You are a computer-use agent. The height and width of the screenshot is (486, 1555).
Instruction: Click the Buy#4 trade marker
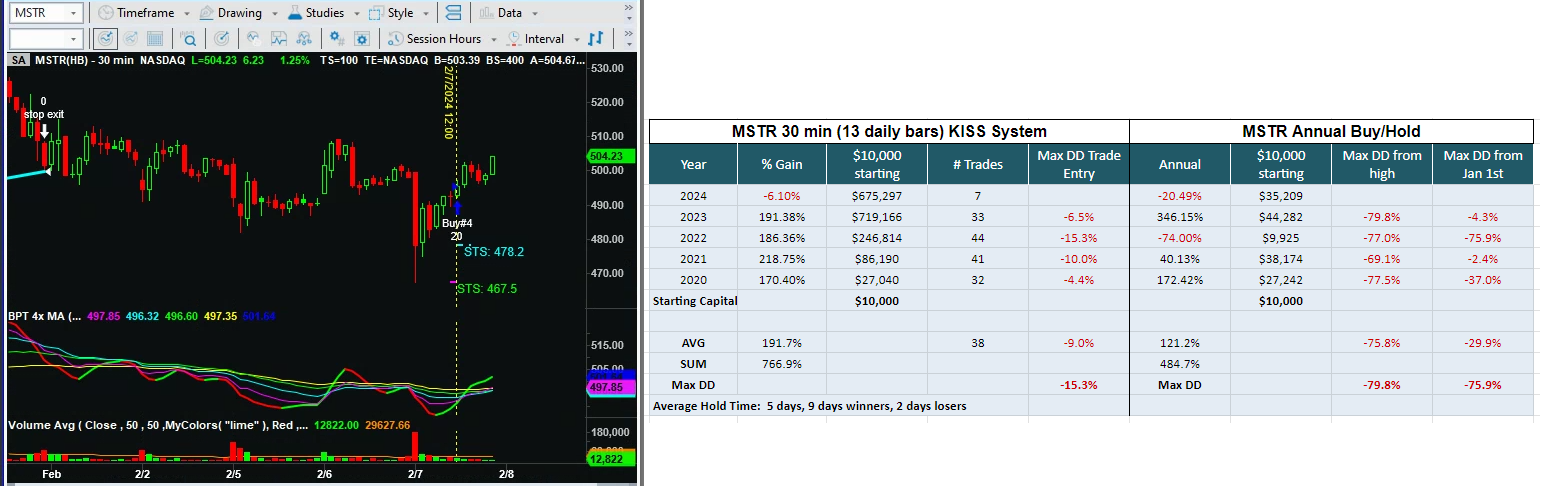click(x=458, y=223)
